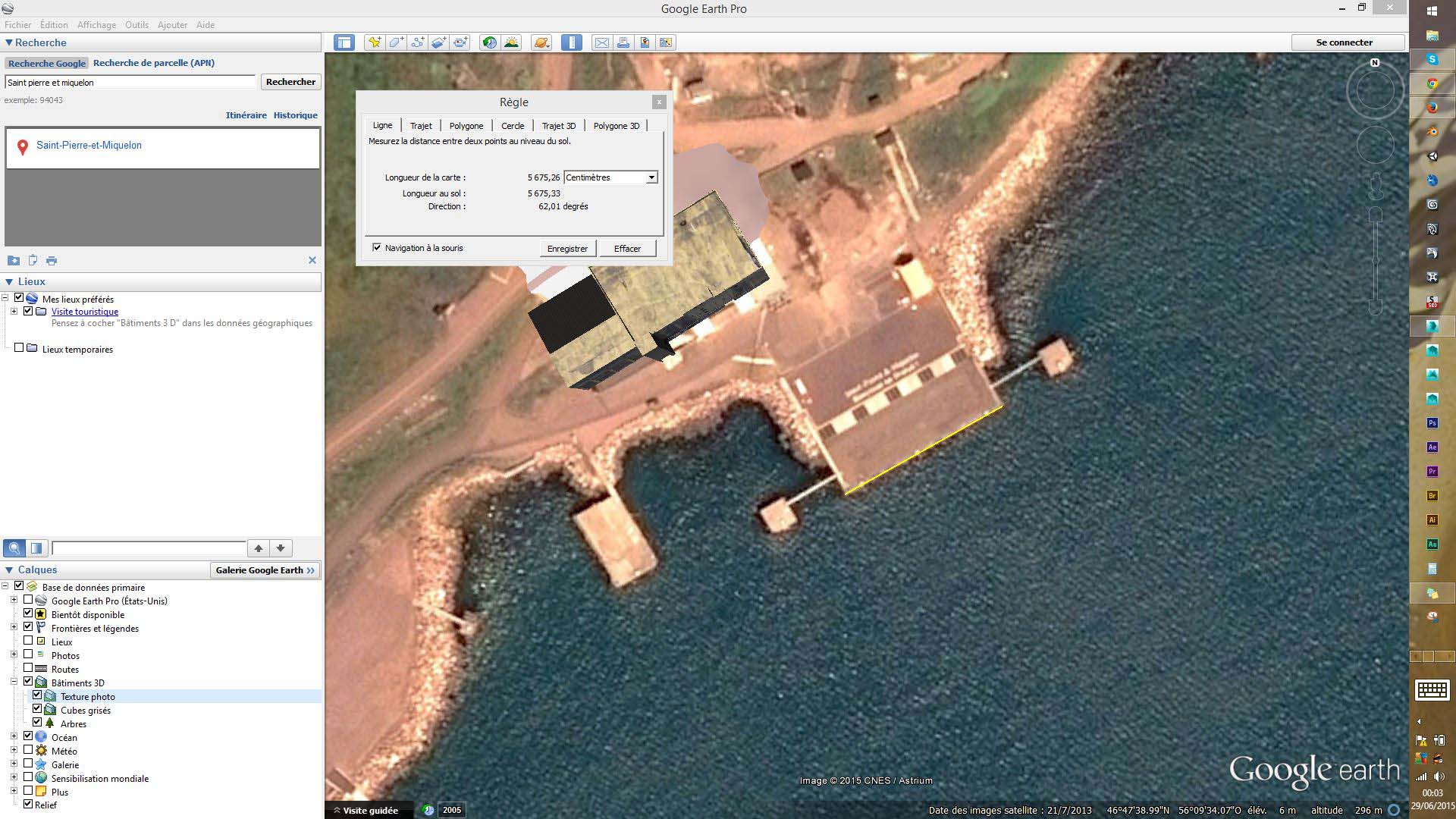Expand the Frontières et légendes node
Image resolution: width=1456 pixels, height=819 pixels.
[x=14, y=627]
